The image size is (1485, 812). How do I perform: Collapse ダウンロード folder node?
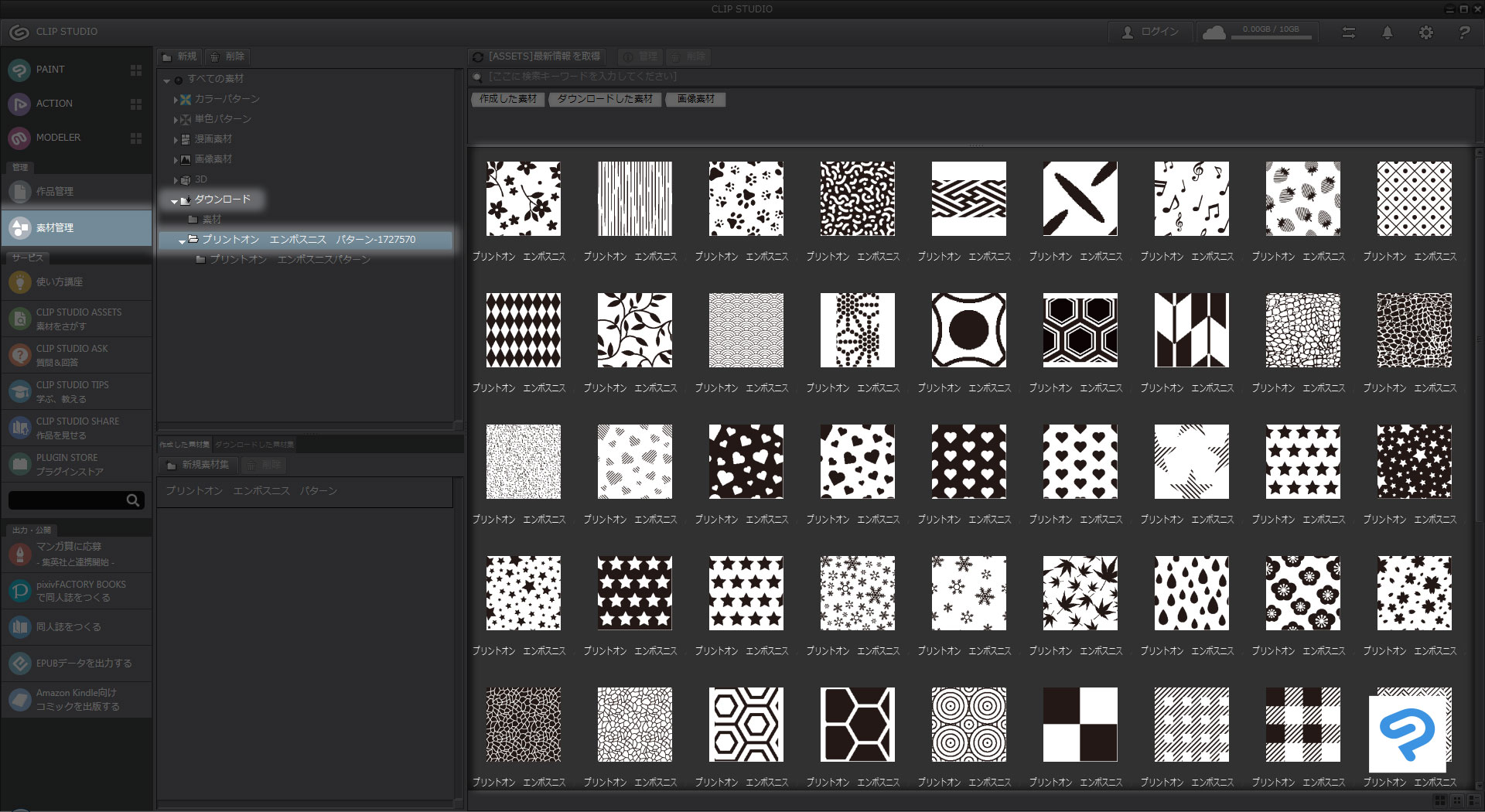[x=174, y=201]
